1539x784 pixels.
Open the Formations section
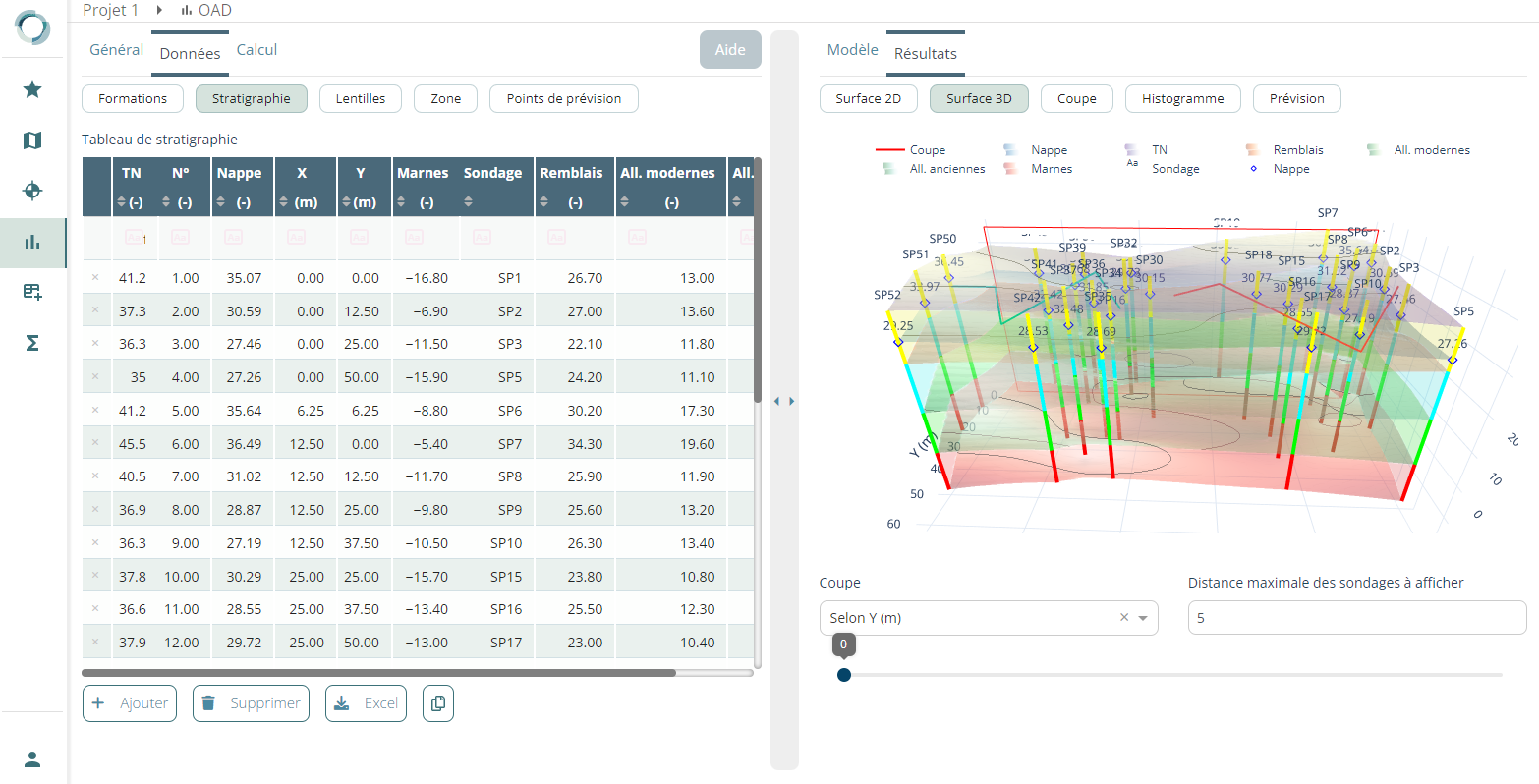click(133, 99)
